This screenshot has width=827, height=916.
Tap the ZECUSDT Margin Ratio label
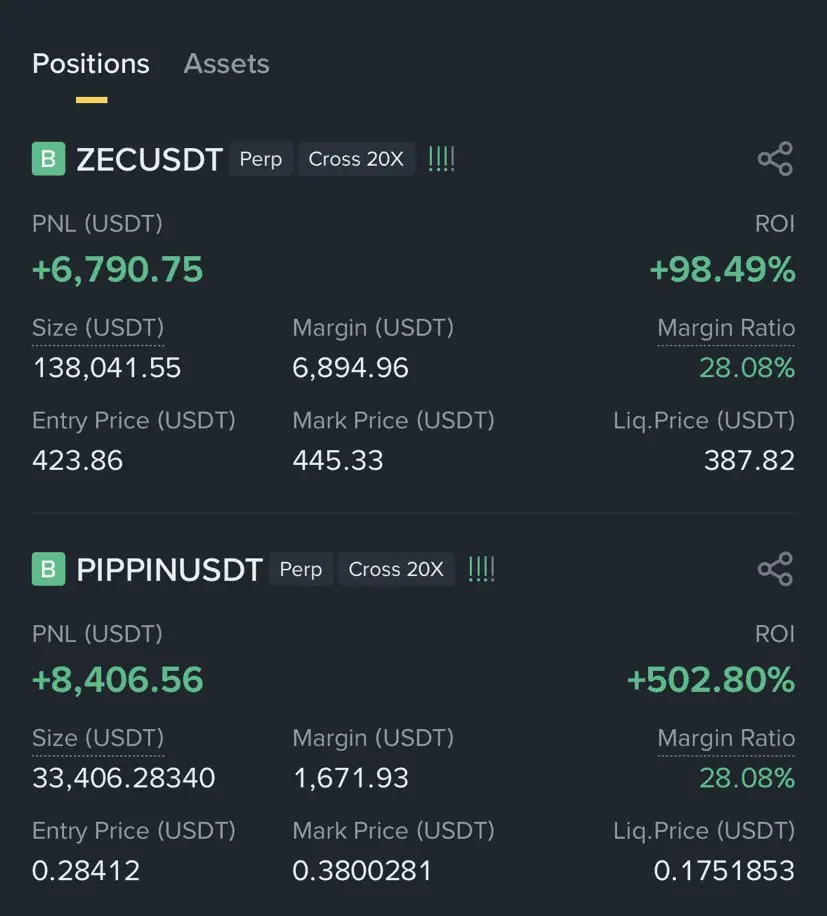[x=726, y=328]
